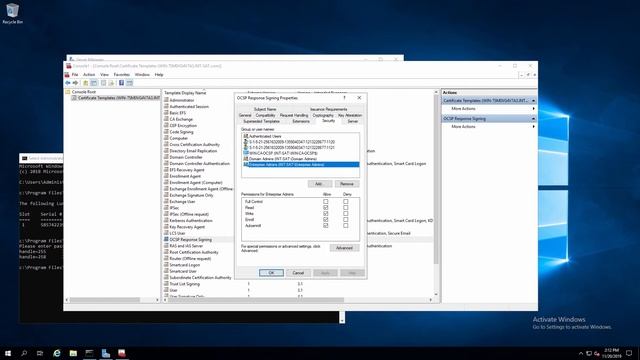Click the template list scroll-up arrow
This screenshot has width=640, height=360.
(436, 93)
